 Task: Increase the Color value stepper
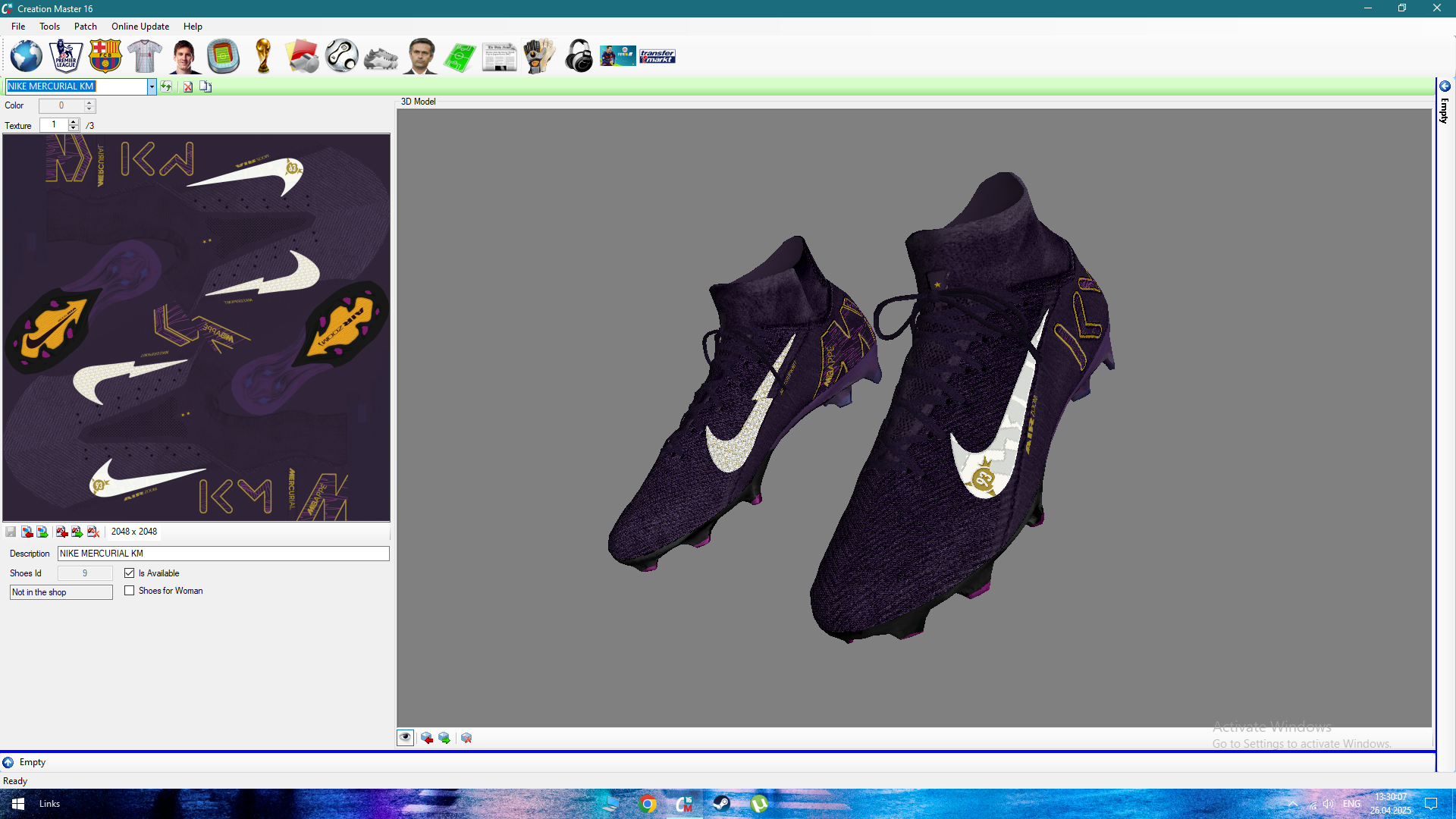[89, 102]
